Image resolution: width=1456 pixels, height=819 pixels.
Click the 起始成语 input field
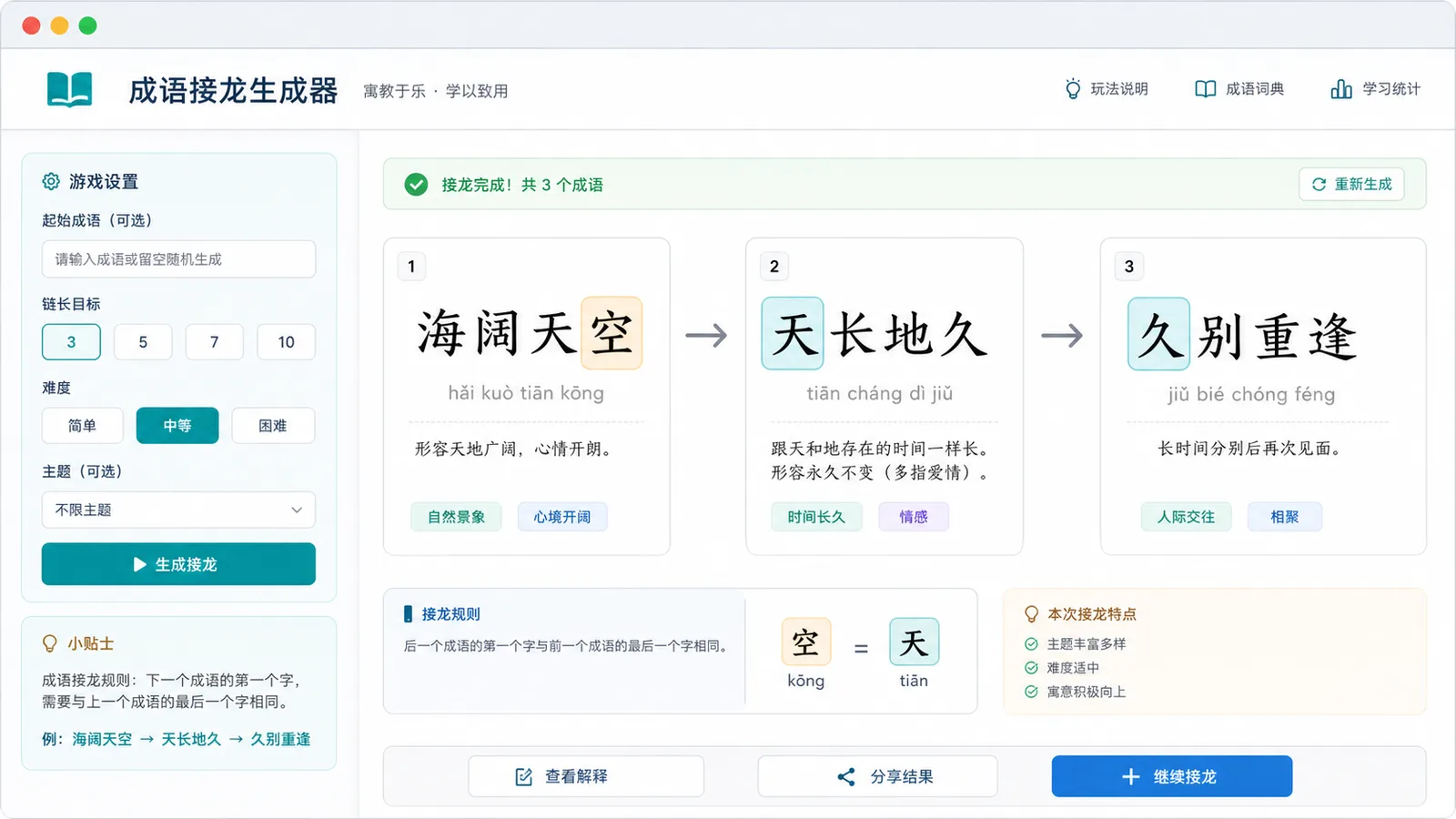click(178, 259)
